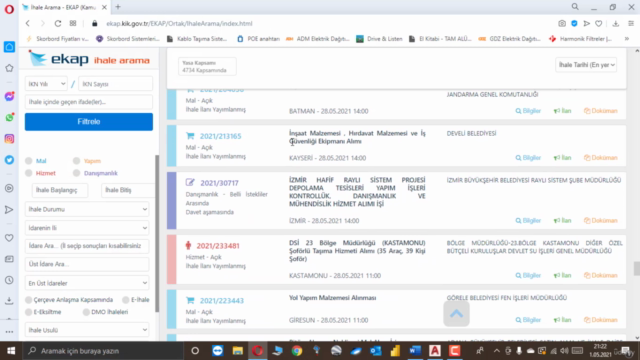
Task: Open sidebar history clock icon
Action: pyautogui.click(x=9, y=280)
